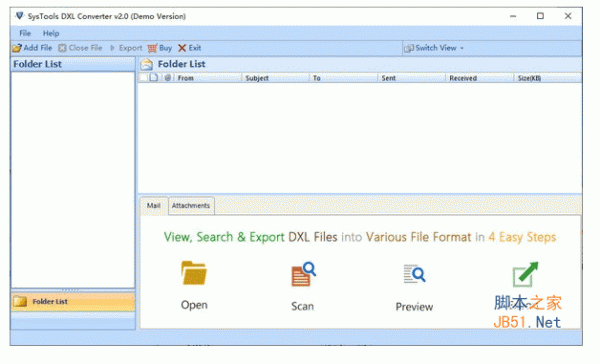Sort by the Size(KB) column
The height and width of the screenshot is (364, 600).
coord(548,78)
